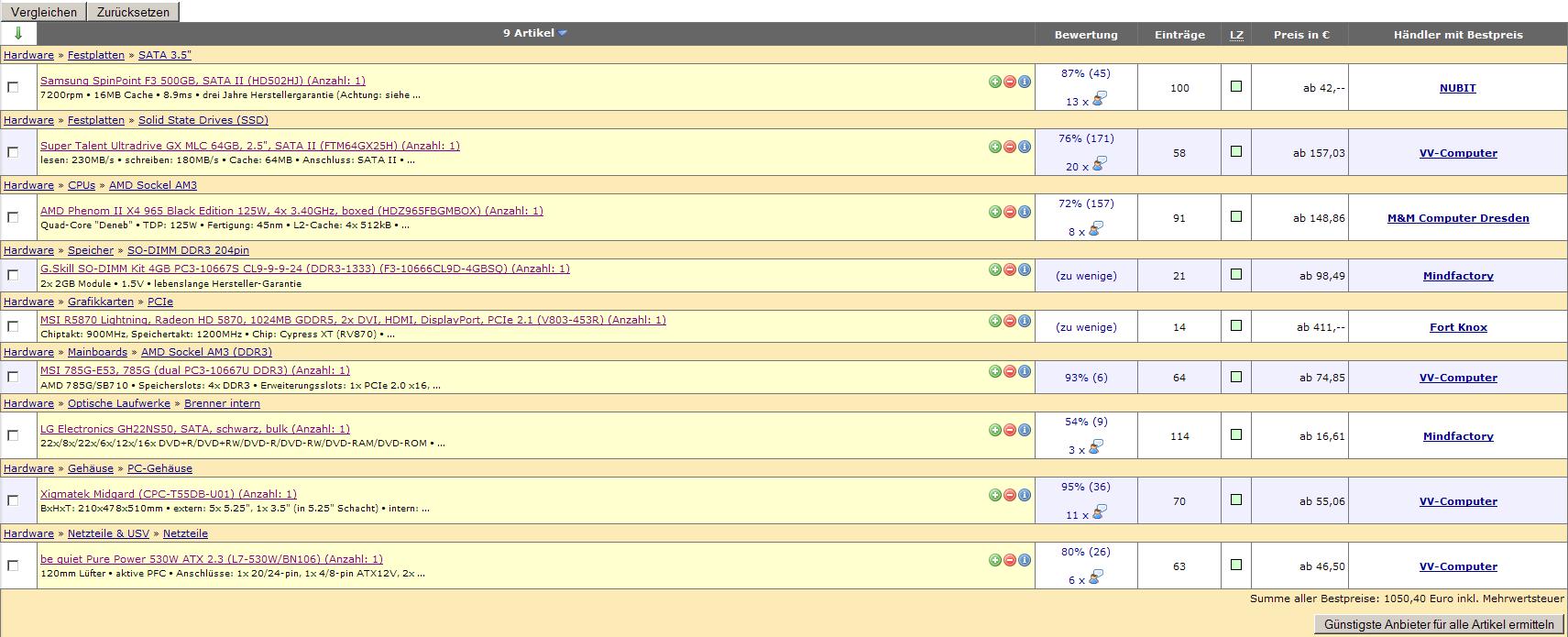Decrease quantity of Samsung SpinPoint F3 with minus icon

(1010, 82)
